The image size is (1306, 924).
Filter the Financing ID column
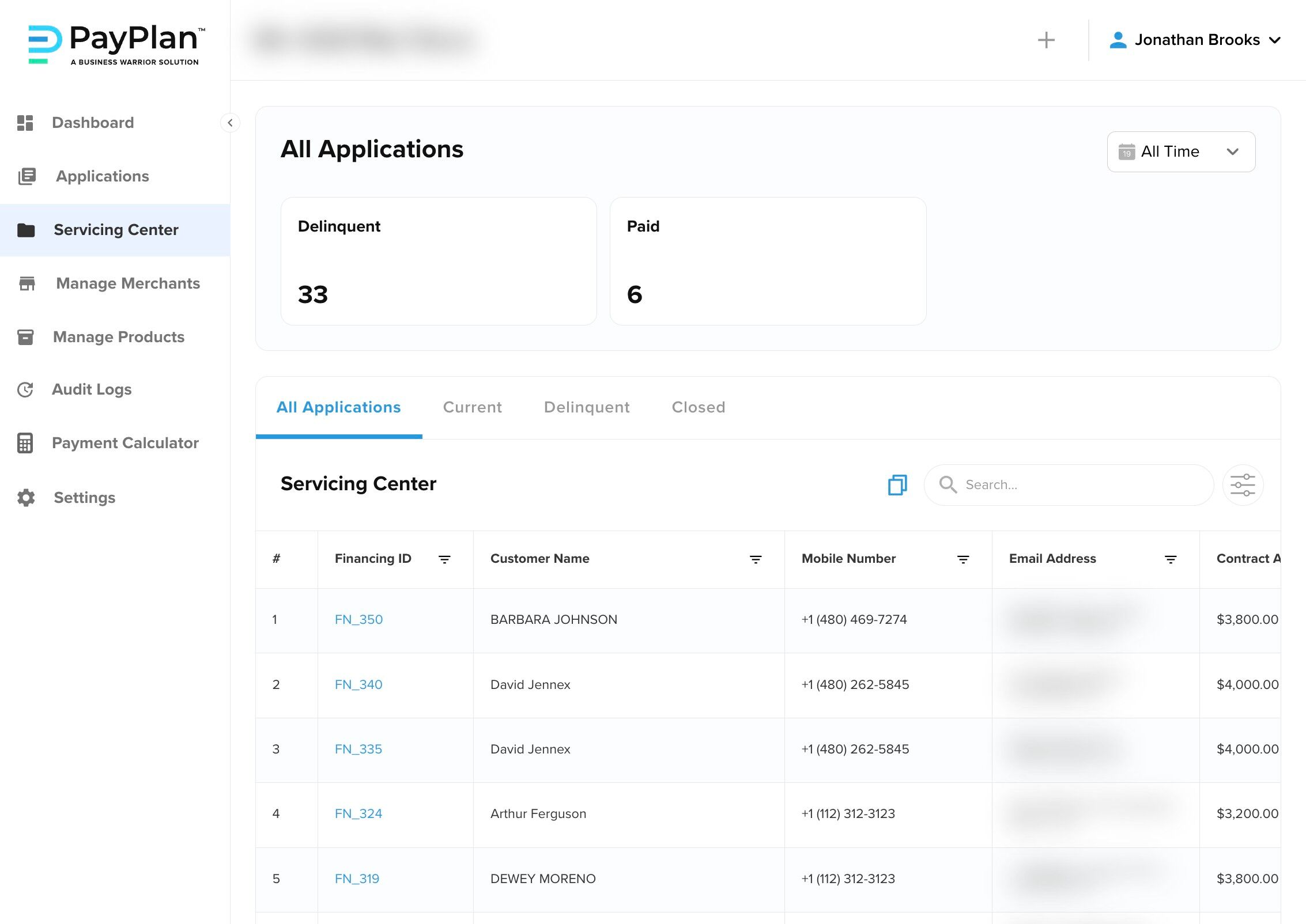tap(444, 559)
